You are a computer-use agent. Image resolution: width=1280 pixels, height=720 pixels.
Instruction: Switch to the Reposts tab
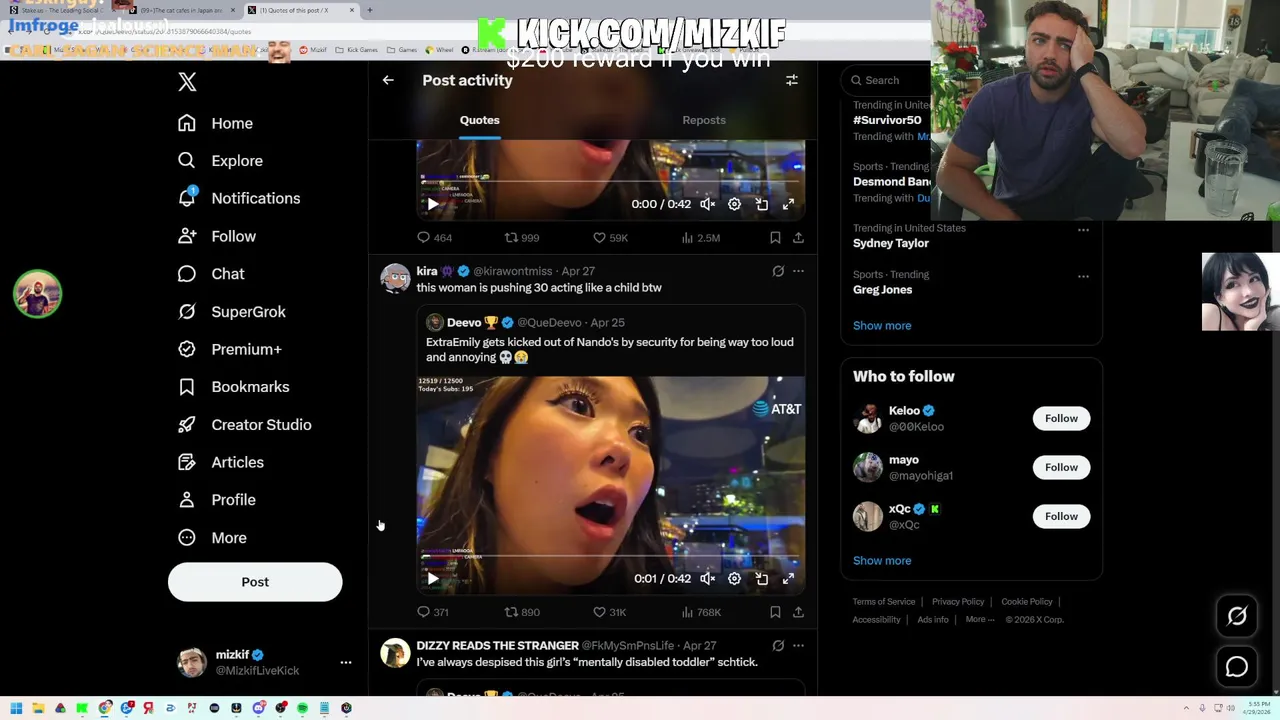coord(704,120)
